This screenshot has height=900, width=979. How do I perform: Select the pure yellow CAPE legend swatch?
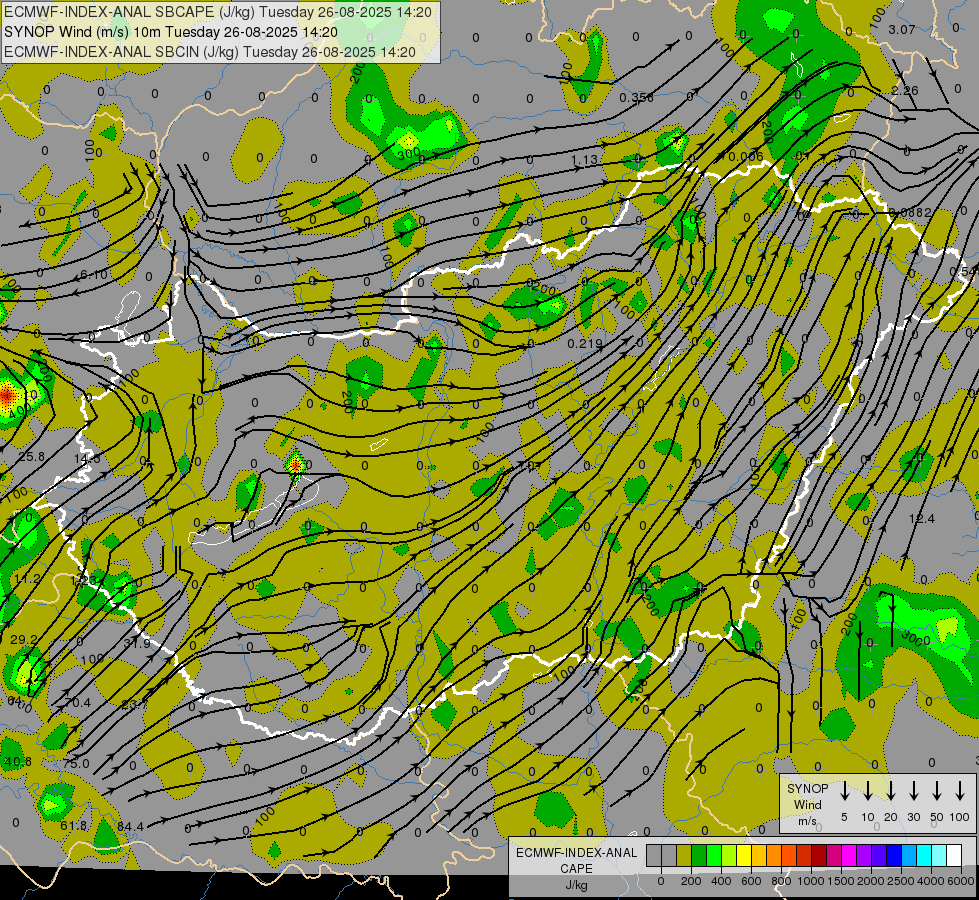point(744,855)
